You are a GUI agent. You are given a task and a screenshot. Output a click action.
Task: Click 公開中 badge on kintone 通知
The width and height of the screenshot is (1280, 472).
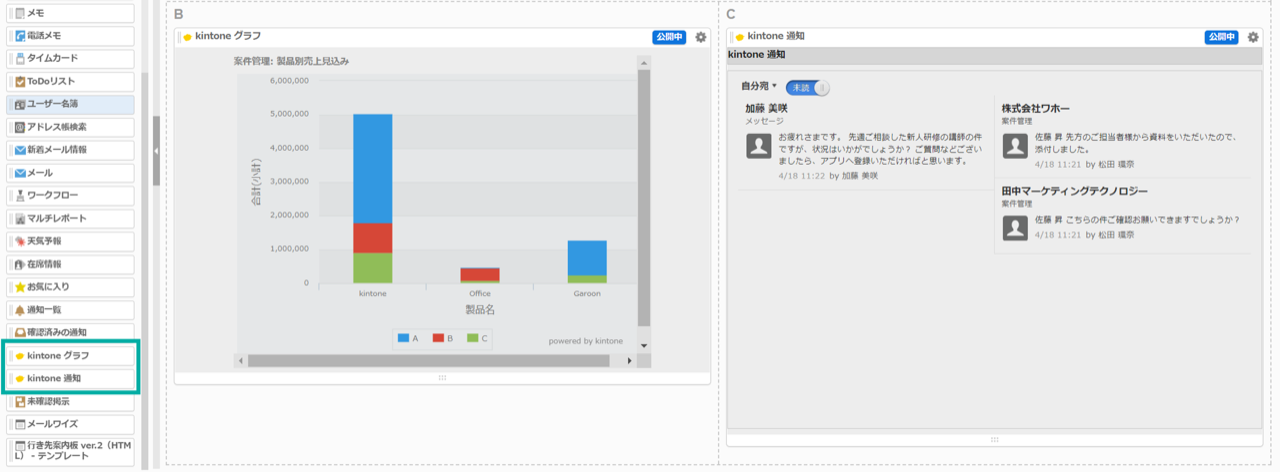click(1221, 37)
